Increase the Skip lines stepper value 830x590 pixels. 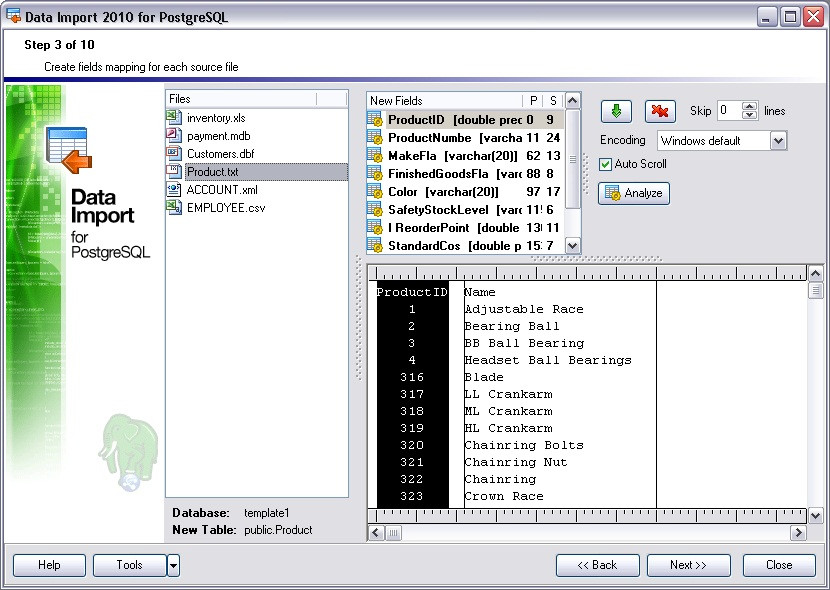(x=750, y=106)
